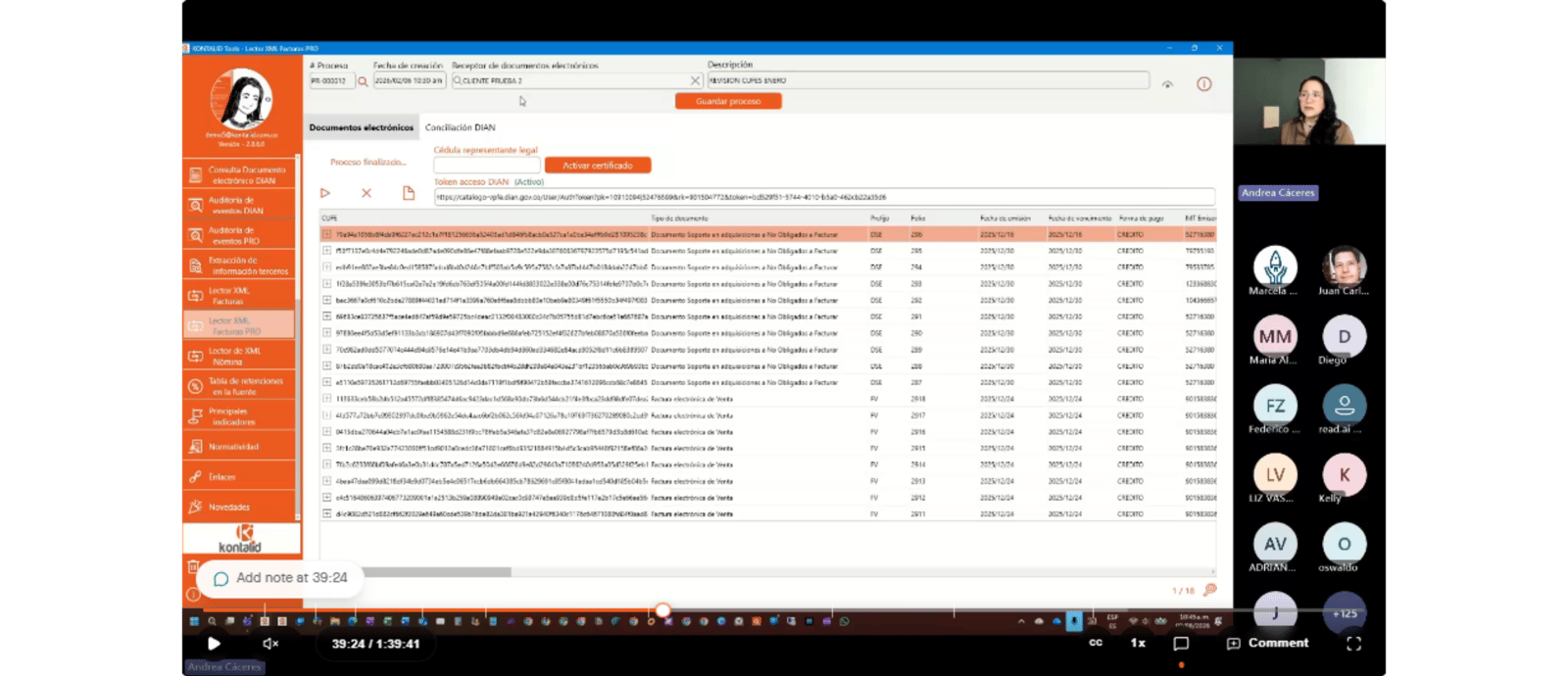Toggle fullscreen mode for the video
Viewport: 1568px width, 676px height.
1353,644
